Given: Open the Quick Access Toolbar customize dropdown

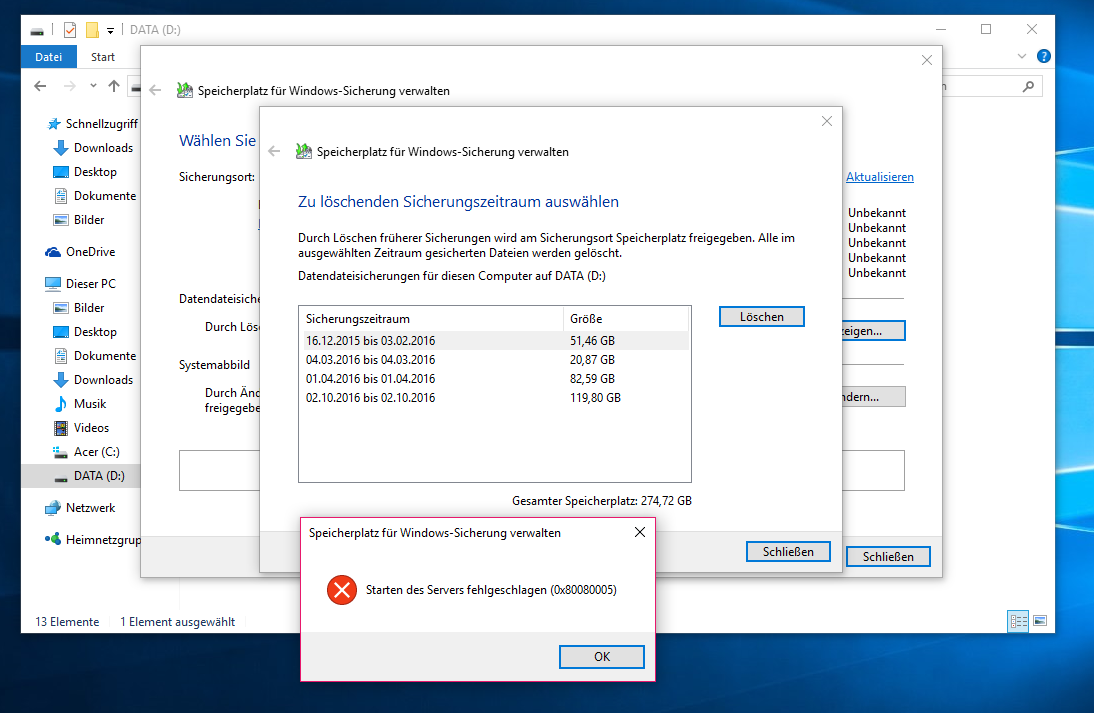Looking at the screenshot, I should coord(110,31).
